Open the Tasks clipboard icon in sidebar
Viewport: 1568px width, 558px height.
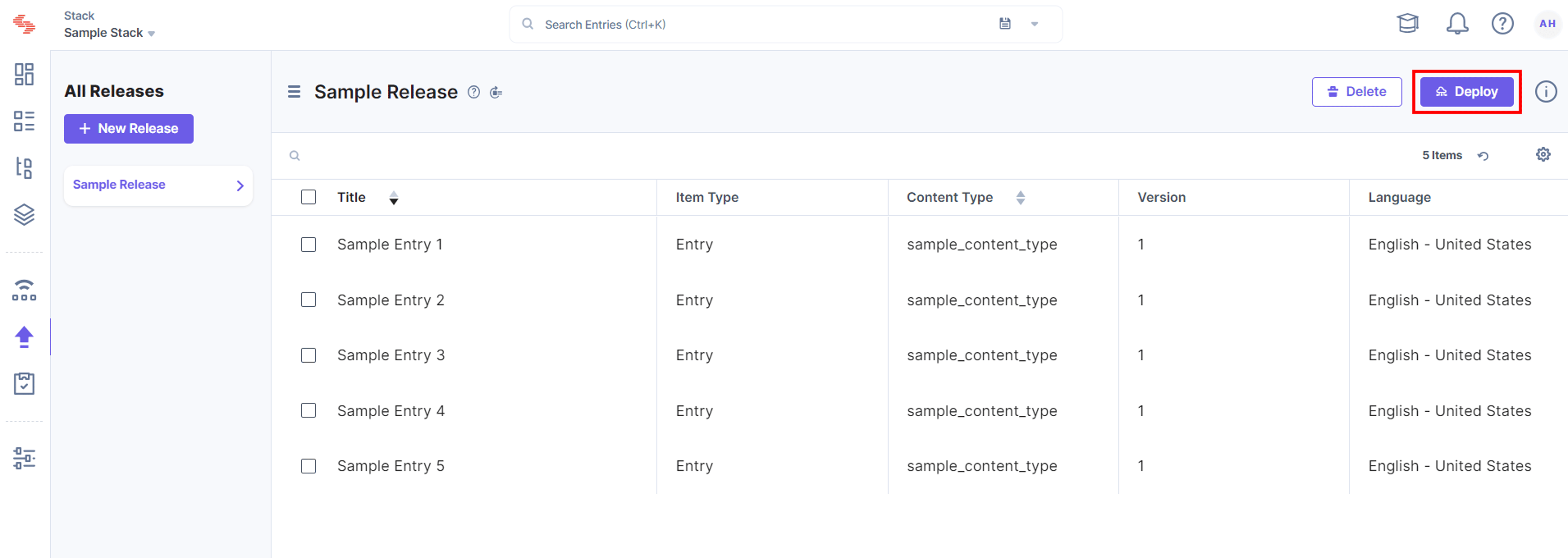click(x=24, y=384)
